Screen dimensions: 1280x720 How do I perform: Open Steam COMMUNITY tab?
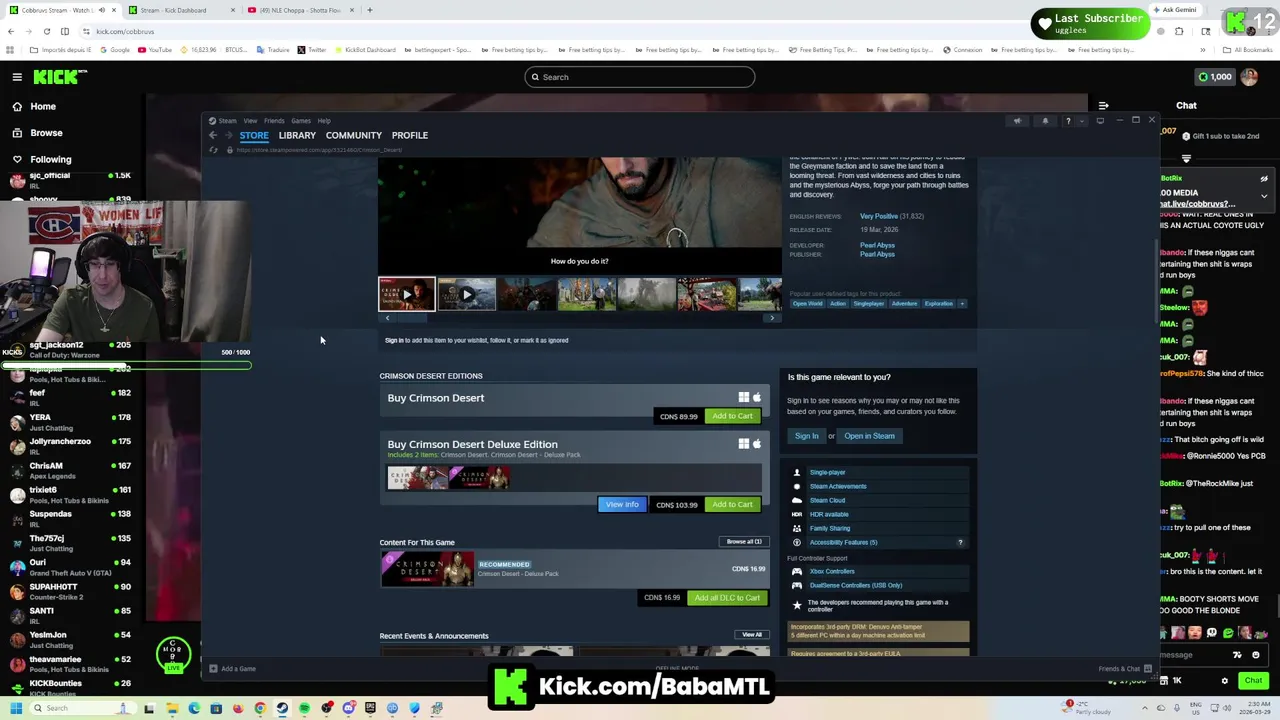[354, 135]
